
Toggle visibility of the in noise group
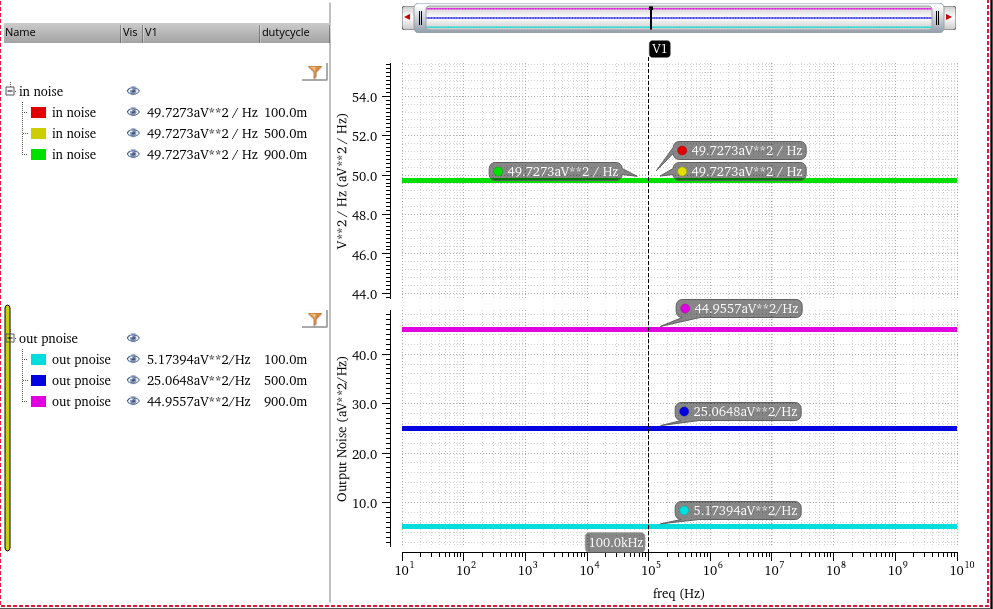click(133, 91)
